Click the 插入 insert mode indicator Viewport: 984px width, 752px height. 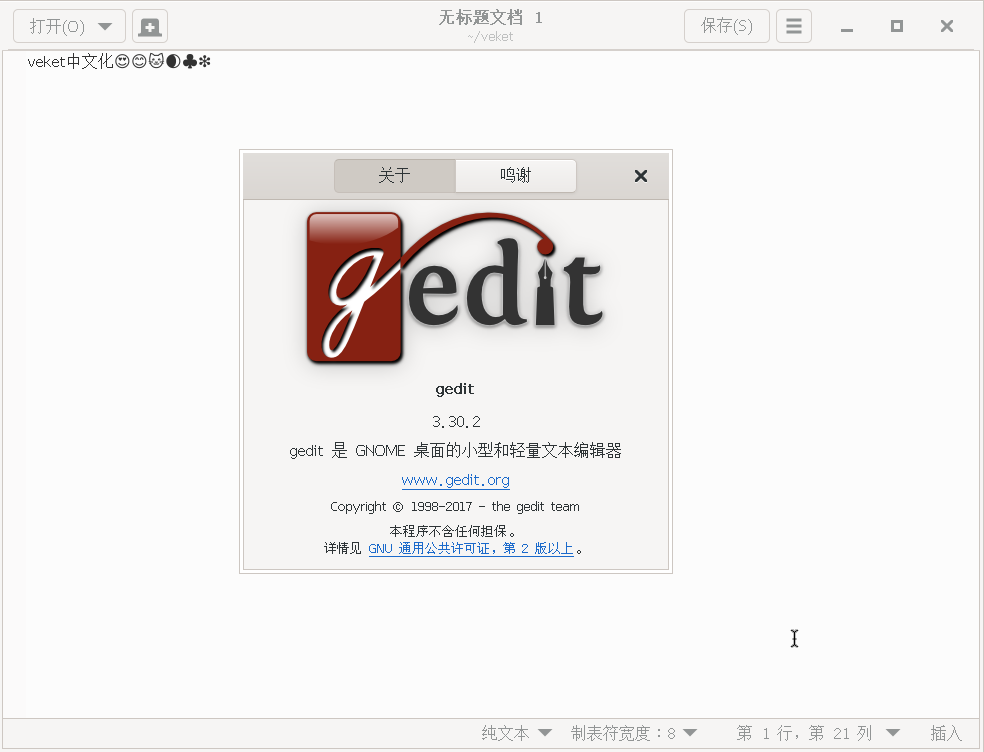pyautogui.click(x=946, y=733)
